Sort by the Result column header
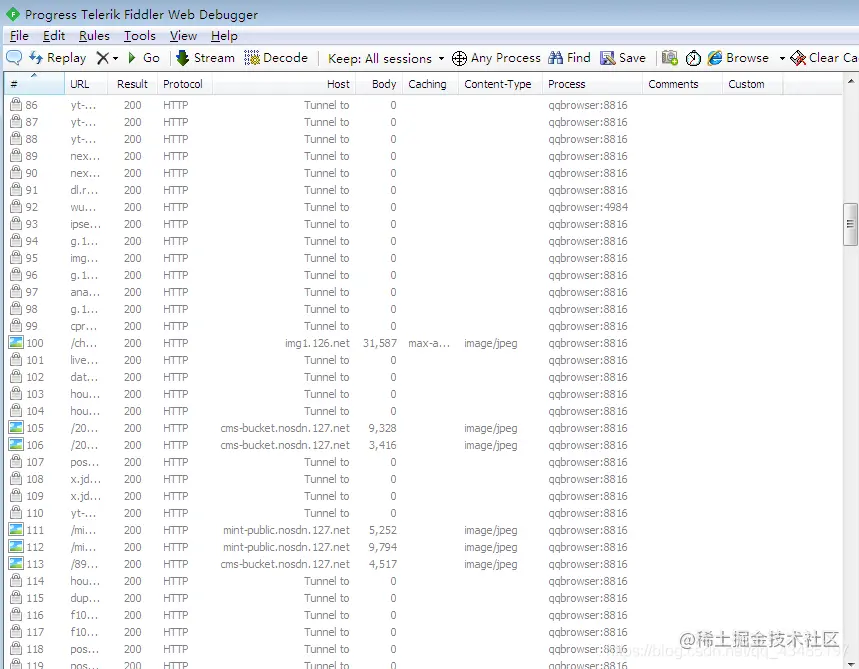This screenshot has width=859, height=669. pyautogui.click(x=133, y=84)
